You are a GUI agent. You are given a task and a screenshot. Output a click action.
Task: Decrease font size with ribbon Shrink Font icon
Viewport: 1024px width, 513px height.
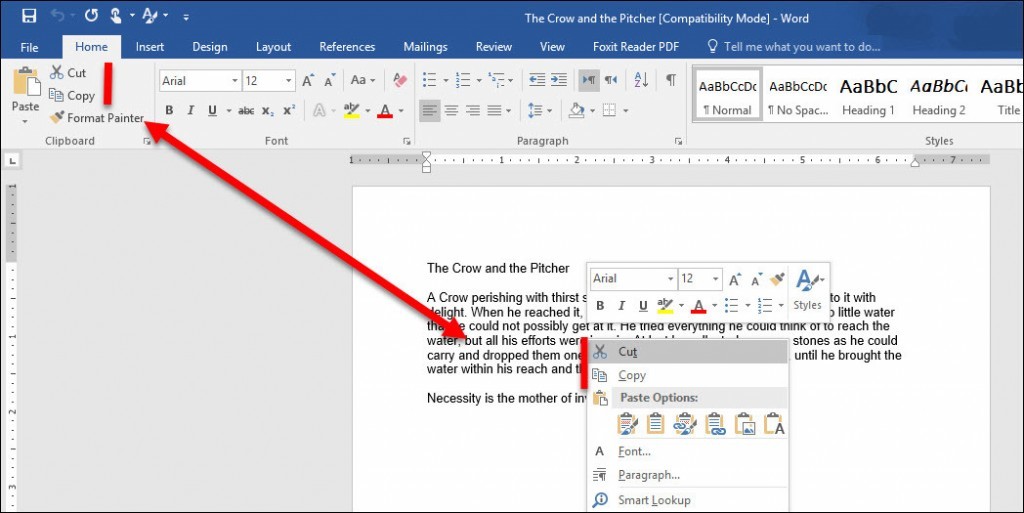pyautogui.click(x=330, y=81)
